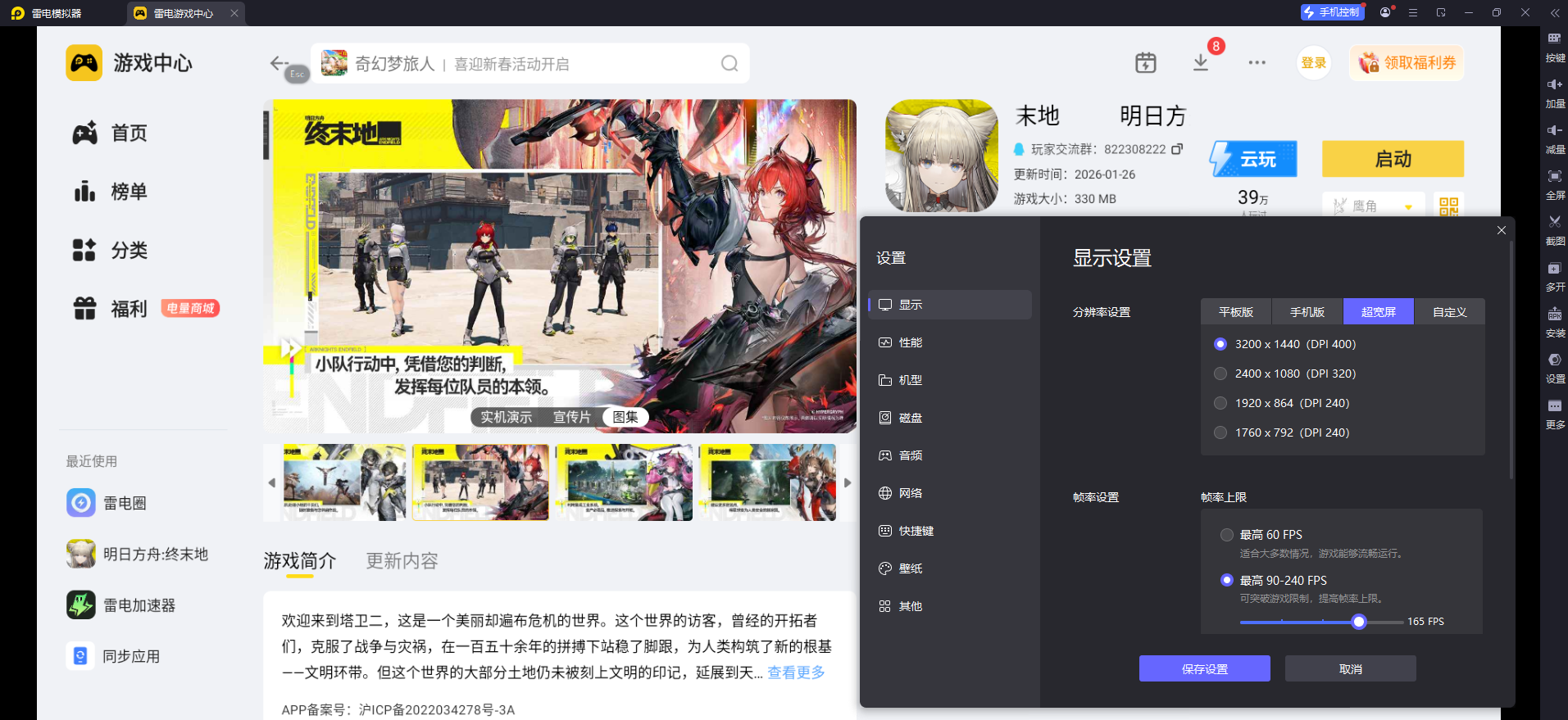Image resolution: width=1568 pixels, height=720 pixels.
Task: Click 取消 to discard settings
Action: pos(1351,668)
